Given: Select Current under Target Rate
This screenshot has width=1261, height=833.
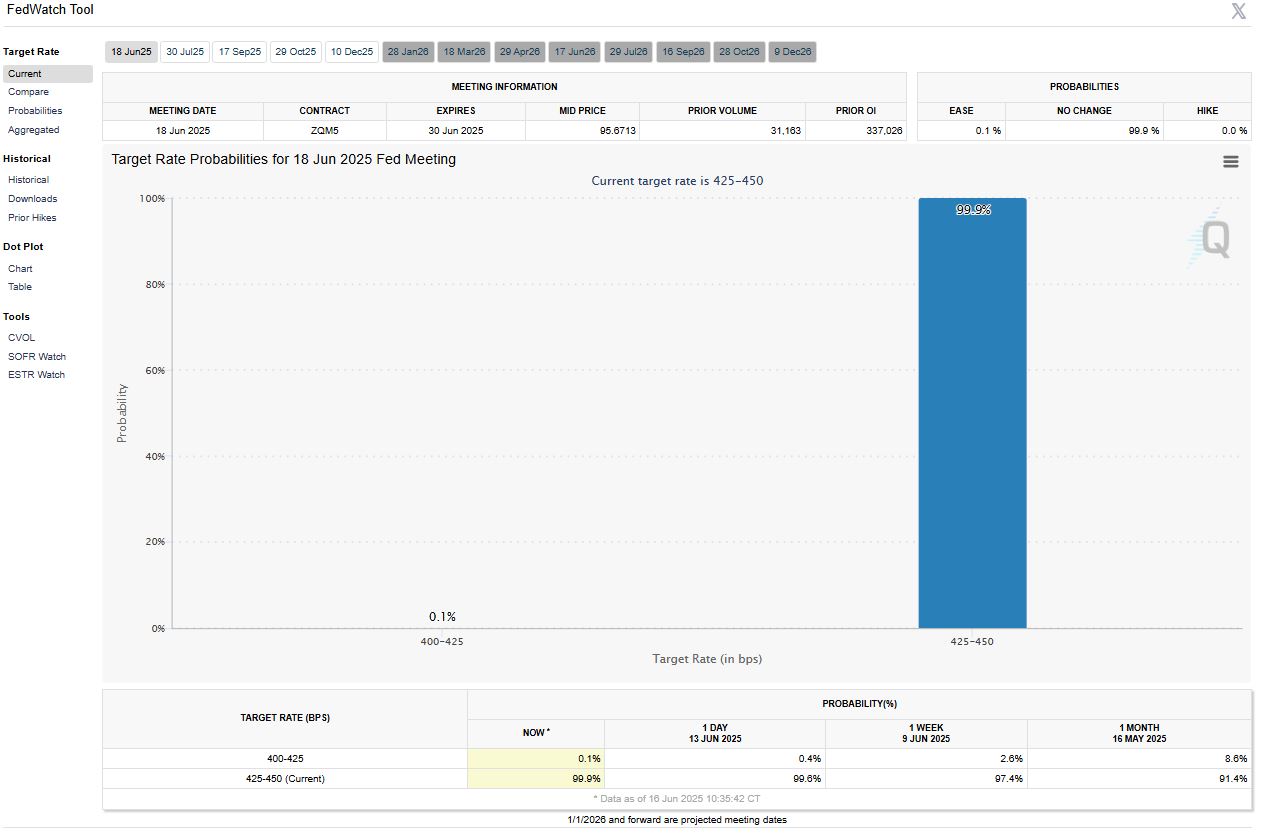Looking at the screenshot, I should [48, 74].
